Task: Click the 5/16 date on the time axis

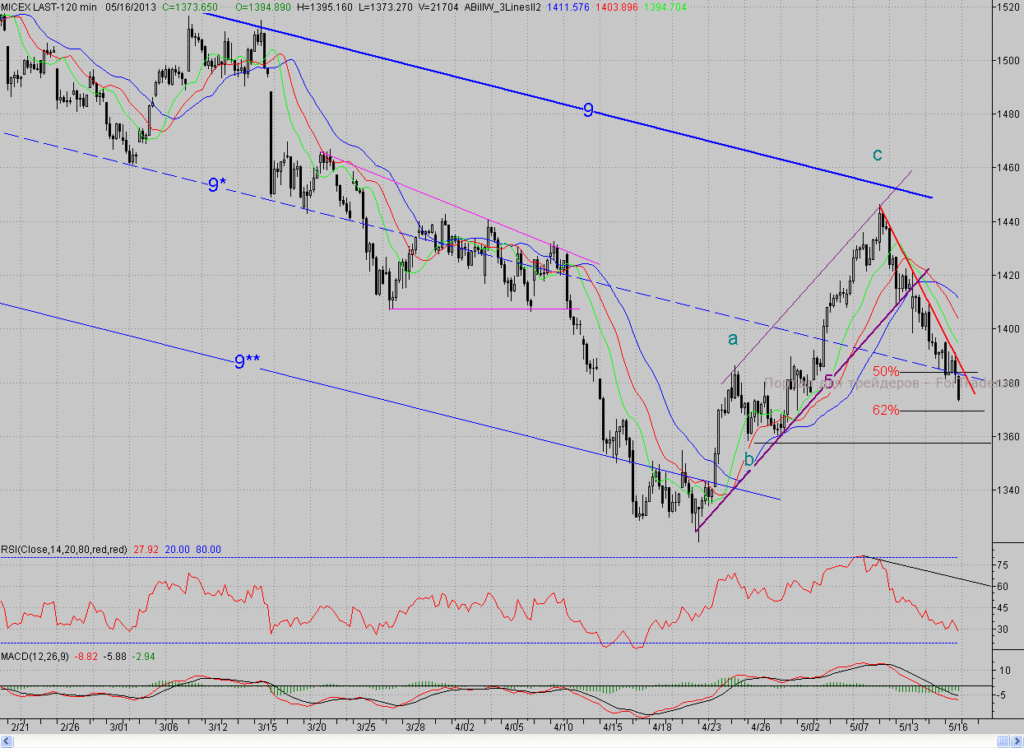Action: (958, 726)
